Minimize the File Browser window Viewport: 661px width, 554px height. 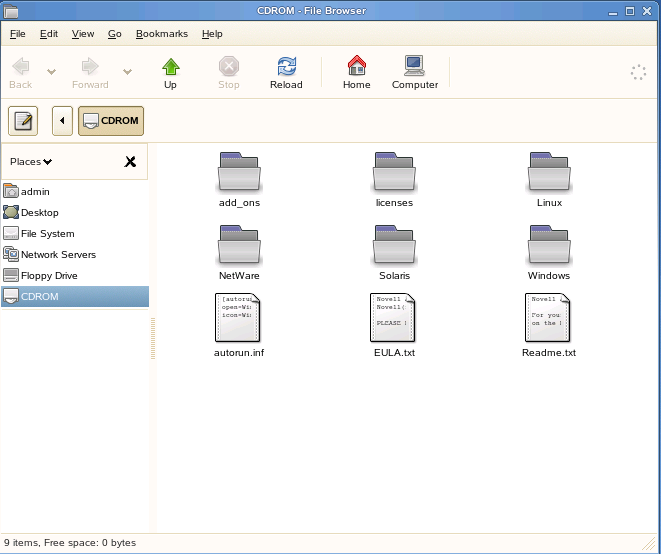613,11
